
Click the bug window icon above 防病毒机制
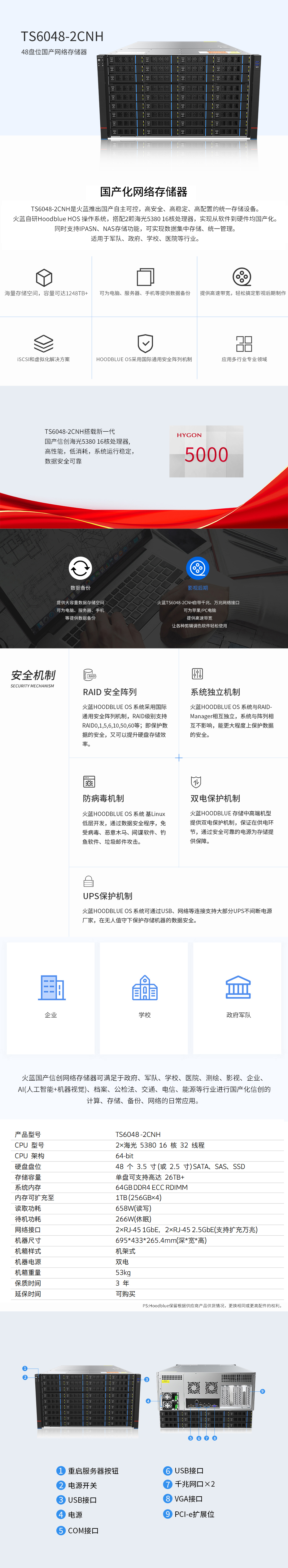(x=89, y=782)
